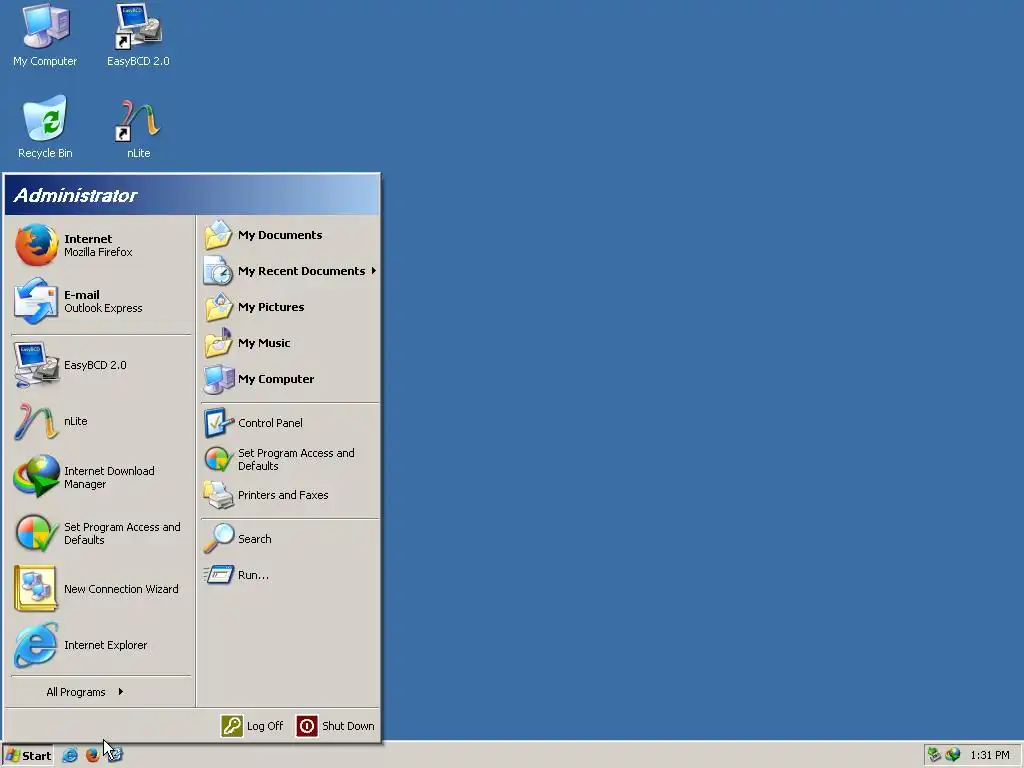Open Internet Download Manager
This screenshot has height=768, width=1024.
[101, 477]
